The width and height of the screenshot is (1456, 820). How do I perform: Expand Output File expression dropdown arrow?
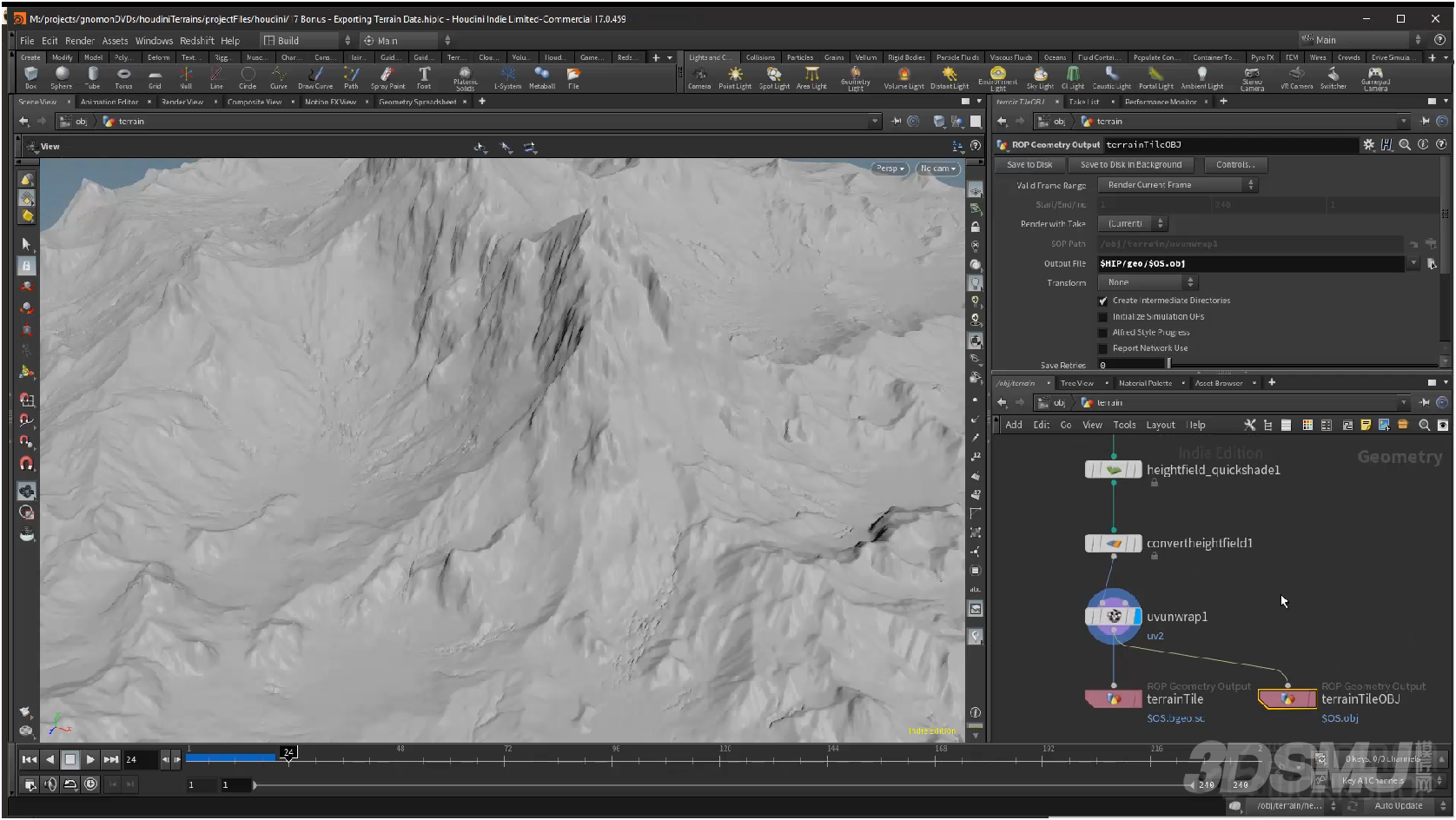(x=1413, y=263)
